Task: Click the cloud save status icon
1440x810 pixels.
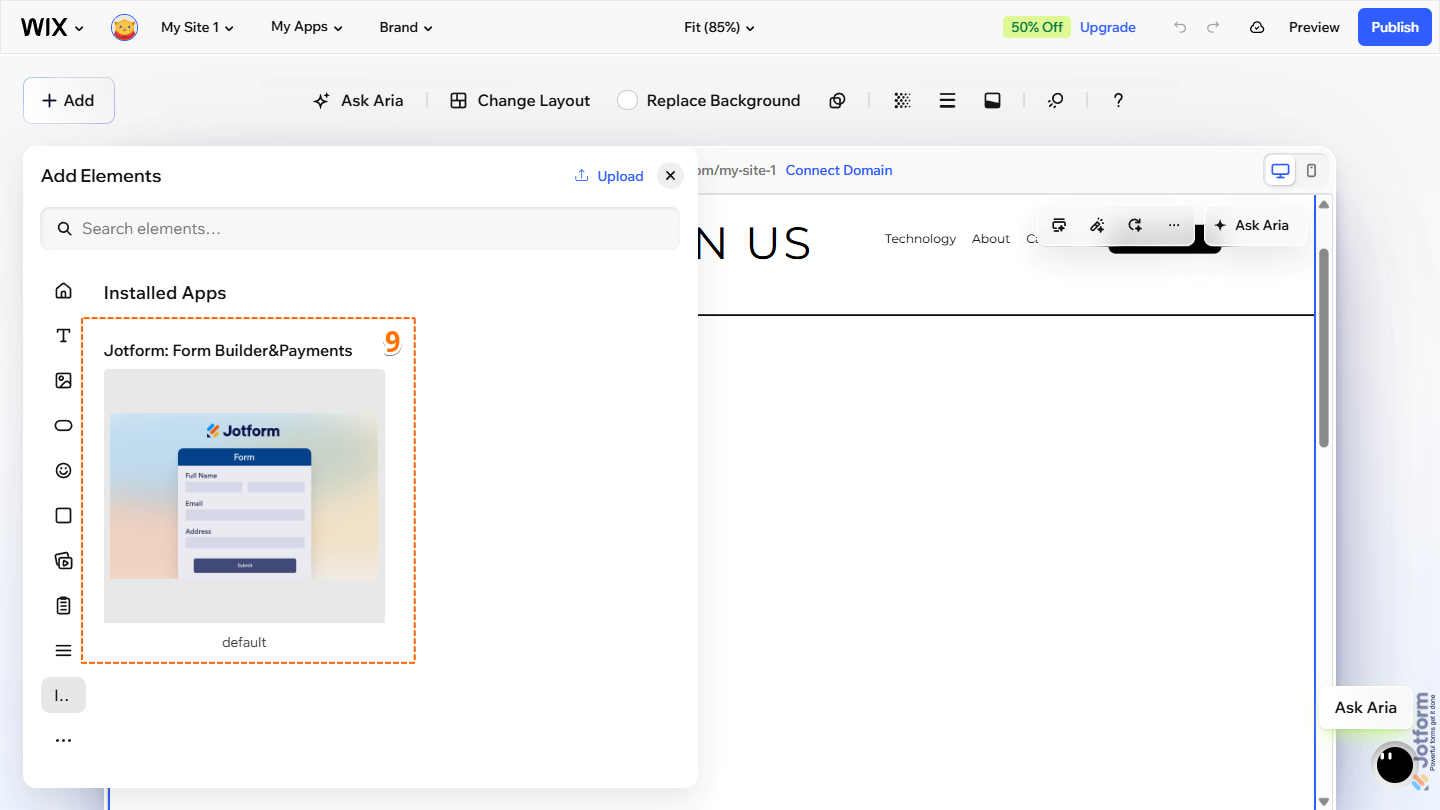Action: pyautogui.click(x=1257, y=28)
